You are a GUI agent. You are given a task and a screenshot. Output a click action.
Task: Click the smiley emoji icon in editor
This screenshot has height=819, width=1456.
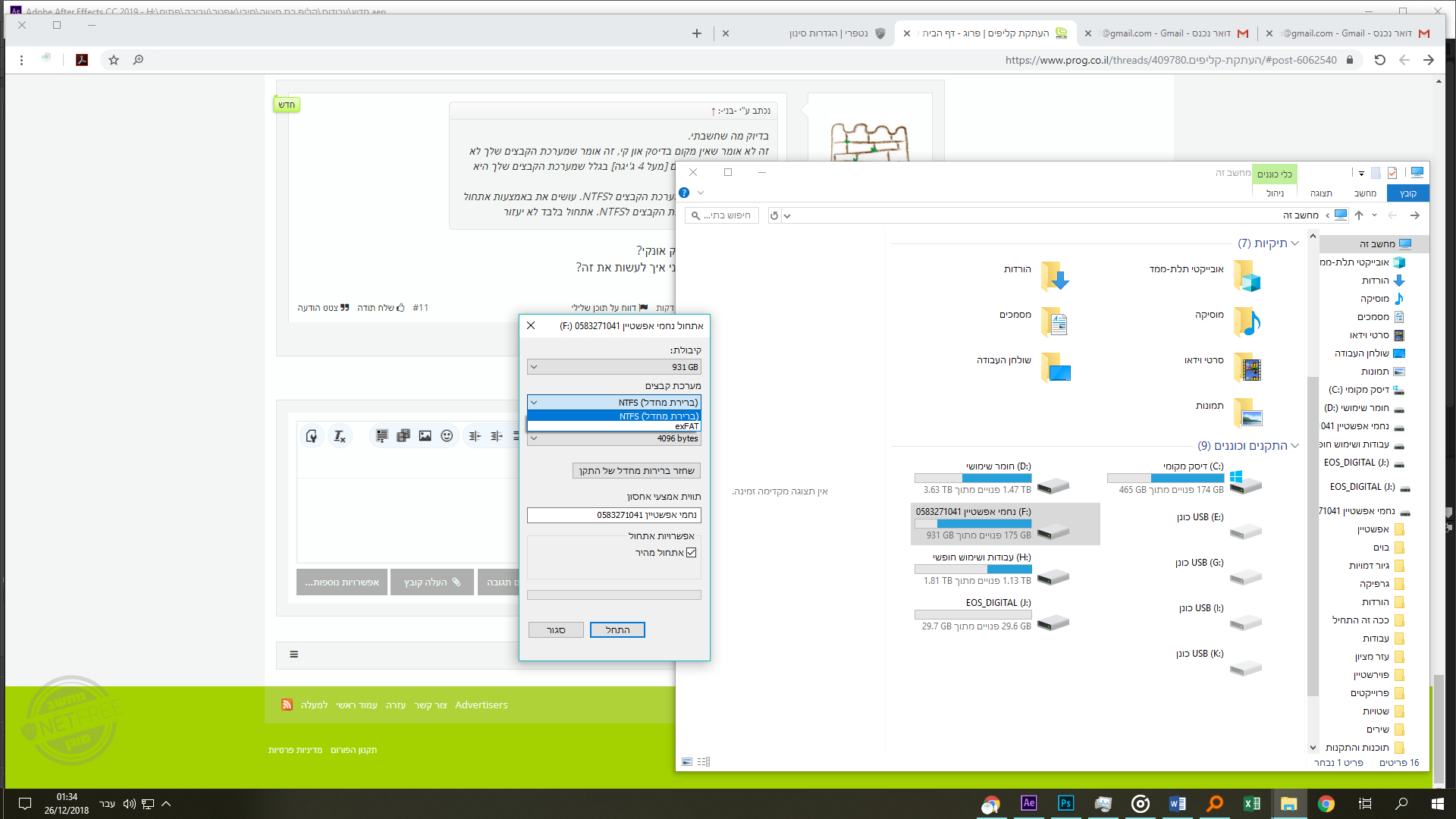click(x=447, y=436)
